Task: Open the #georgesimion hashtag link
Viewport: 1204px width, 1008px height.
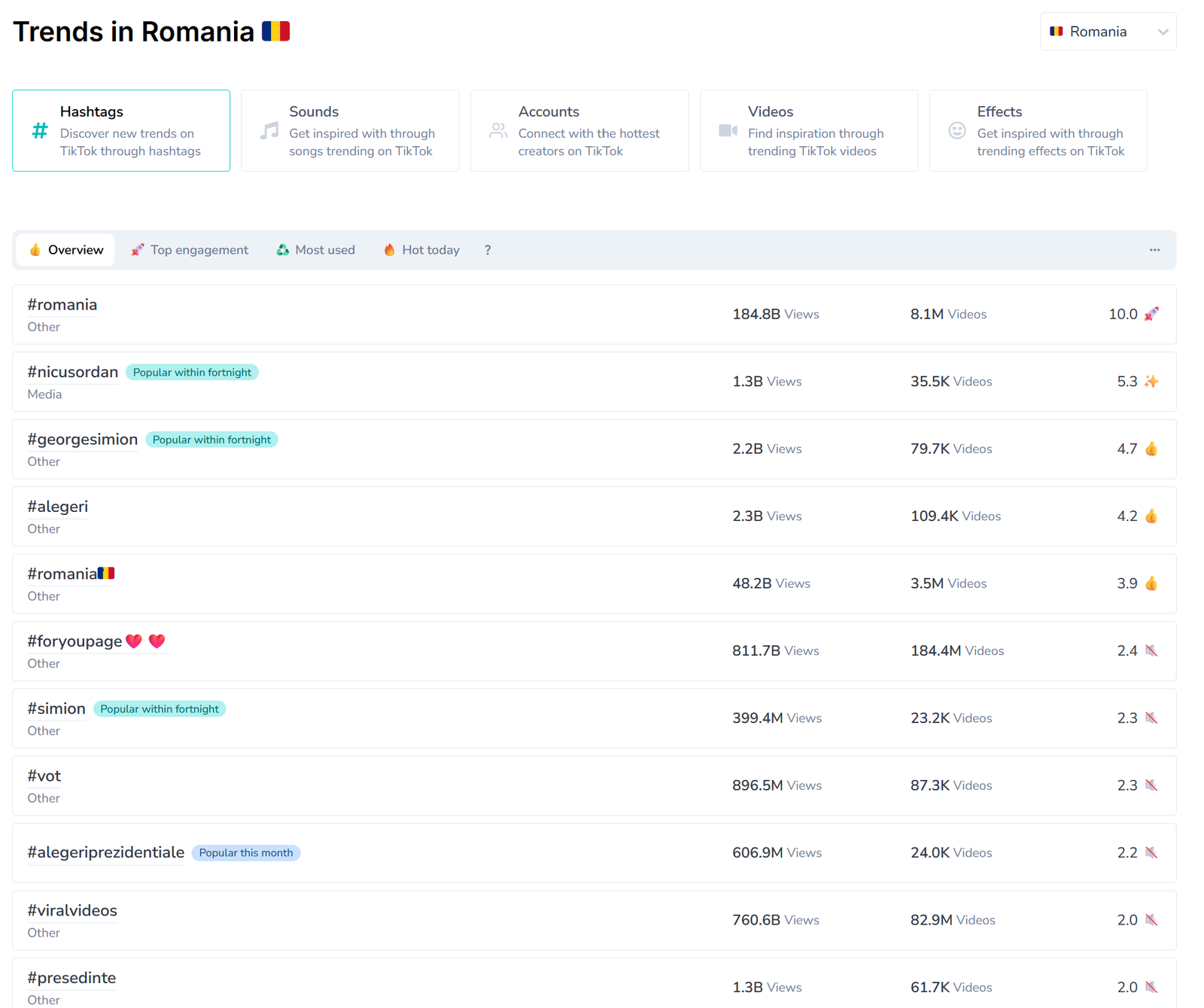Action: [83, 440]
